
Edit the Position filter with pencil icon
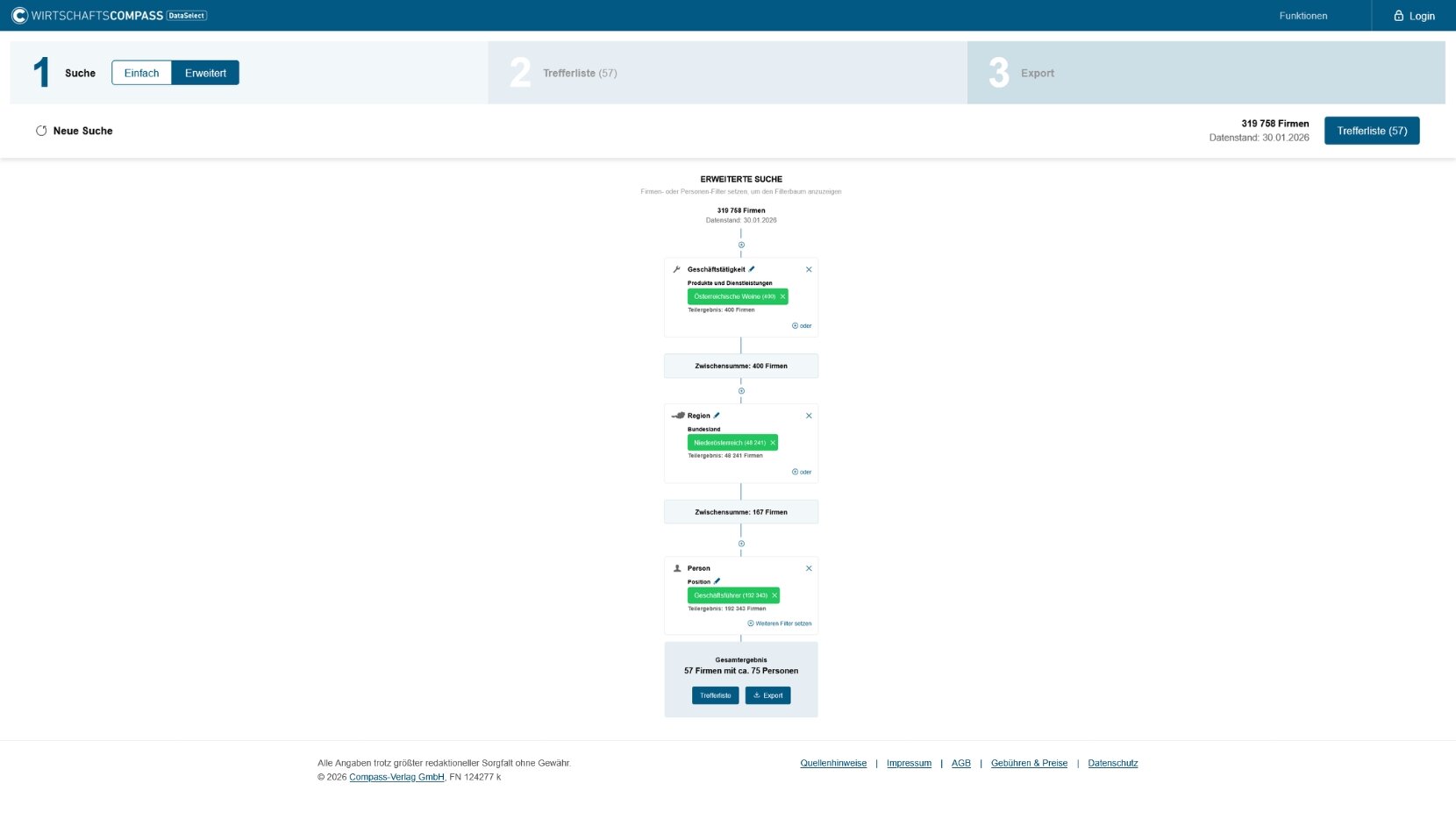717,581
